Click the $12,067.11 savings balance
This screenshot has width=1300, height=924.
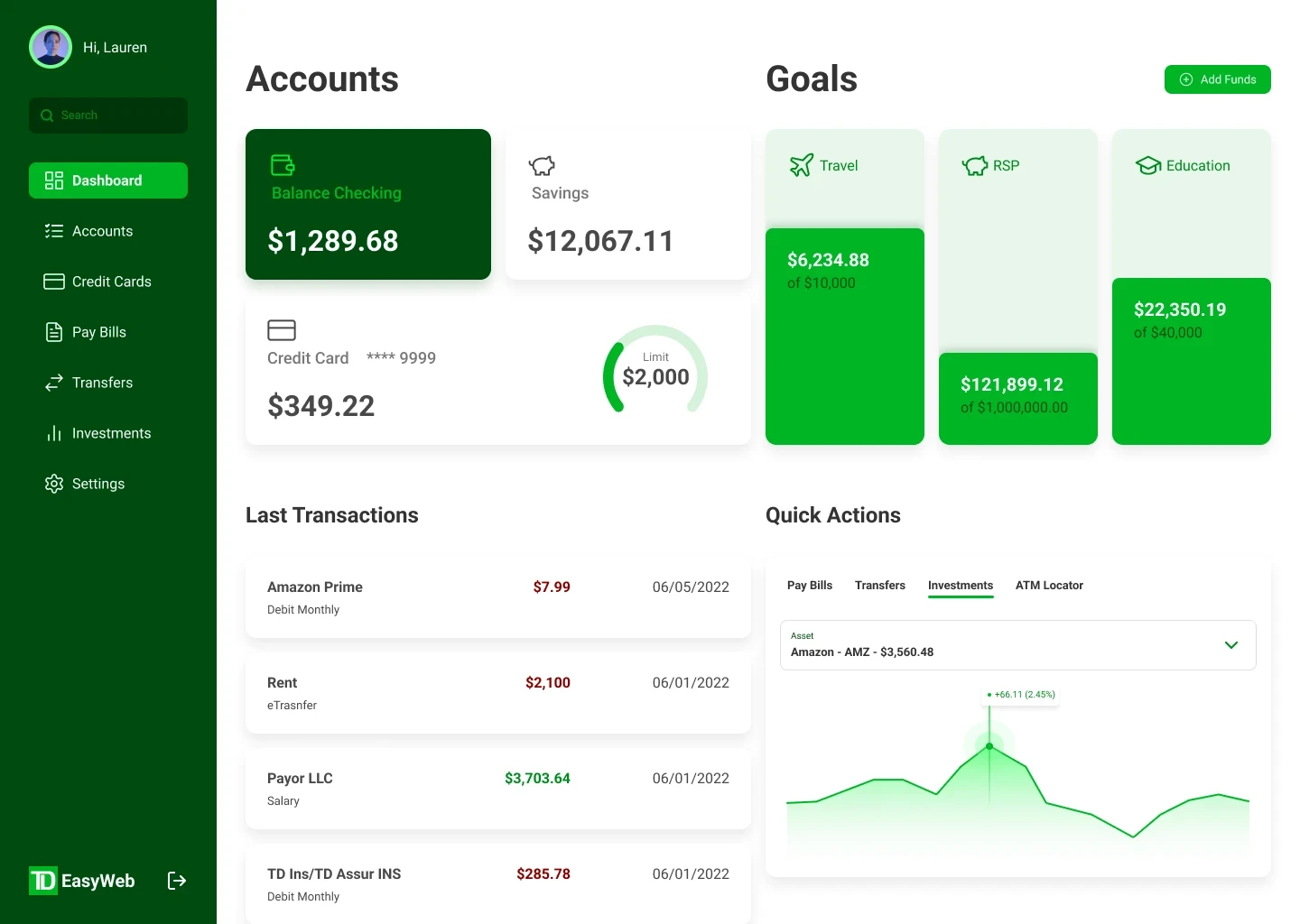pyautogui.click(x=600, y=241)
